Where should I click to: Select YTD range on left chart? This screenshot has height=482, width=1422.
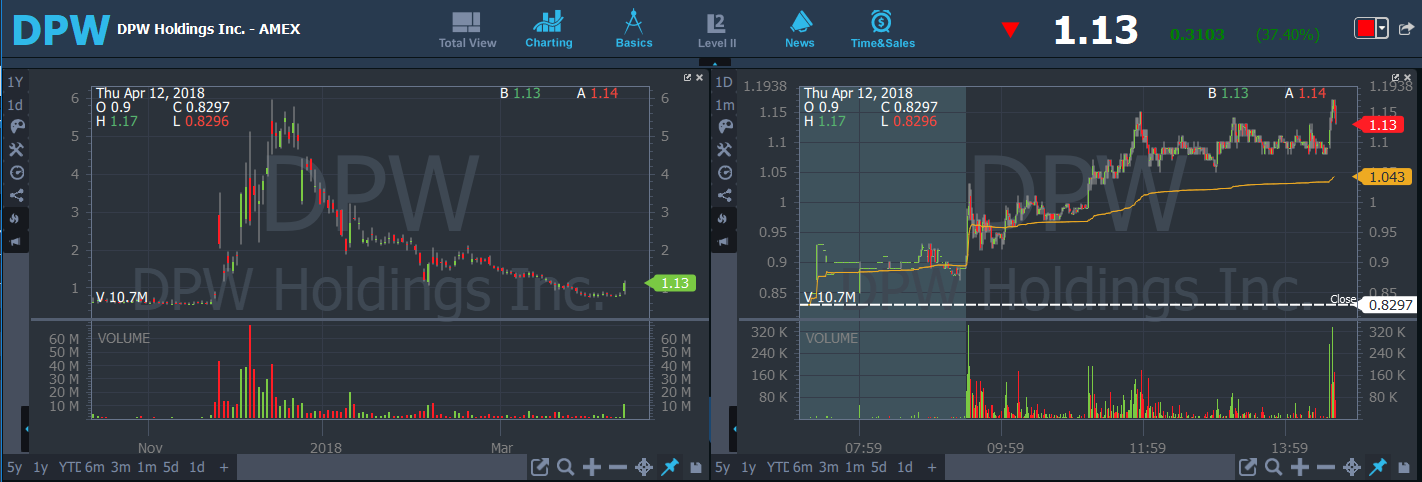[69, 467]
